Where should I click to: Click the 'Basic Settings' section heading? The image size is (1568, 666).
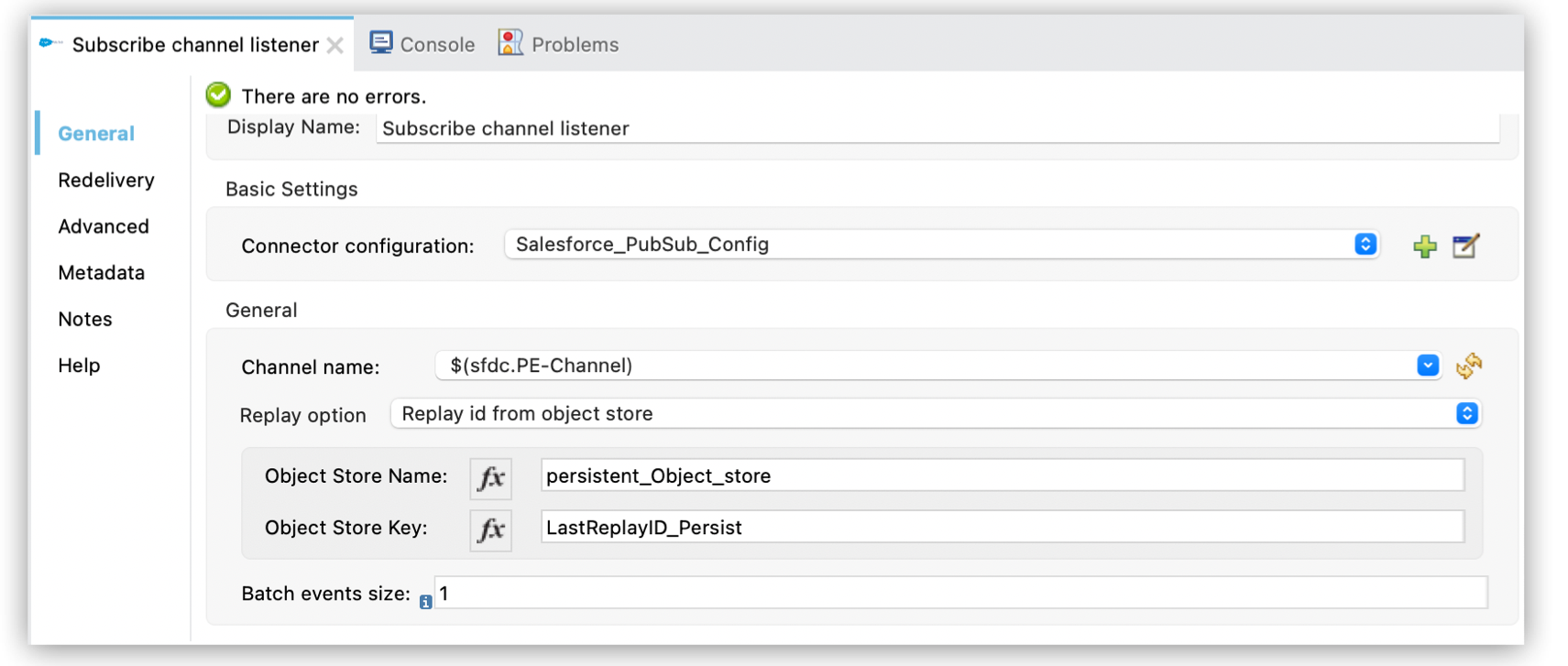[x=291, y=189]
